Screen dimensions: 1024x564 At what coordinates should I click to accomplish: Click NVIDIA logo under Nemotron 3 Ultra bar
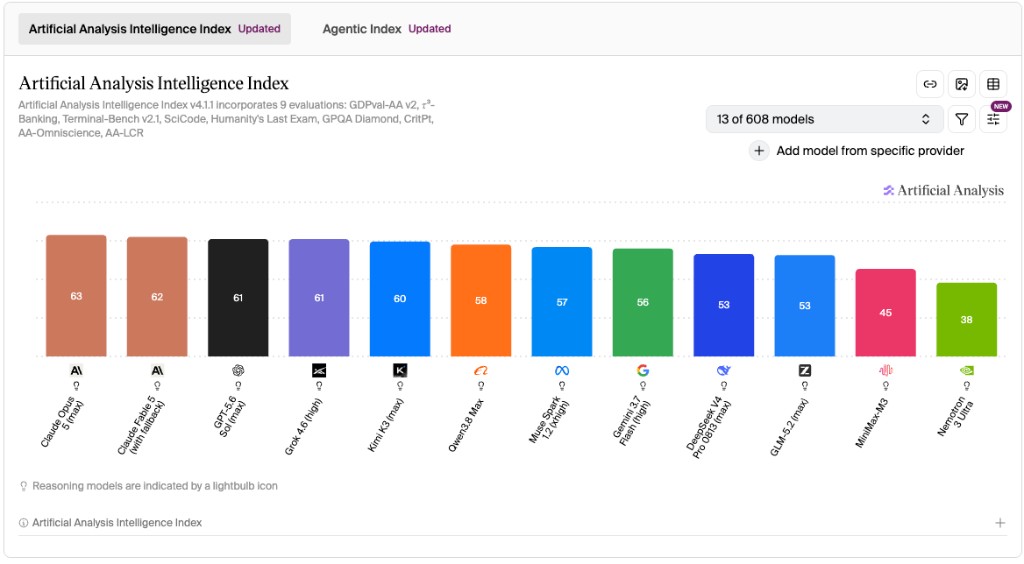[x=967, y=371]
